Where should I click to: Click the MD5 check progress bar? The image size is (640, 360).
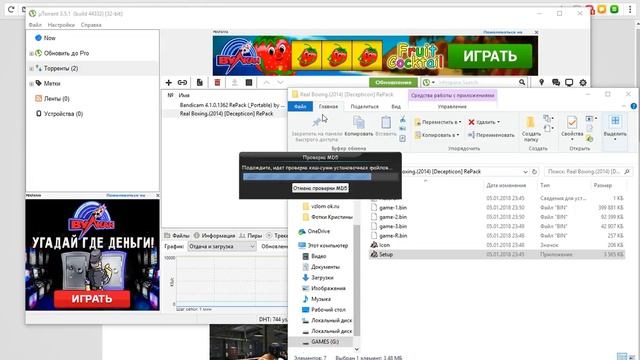(x=320, y=176)
